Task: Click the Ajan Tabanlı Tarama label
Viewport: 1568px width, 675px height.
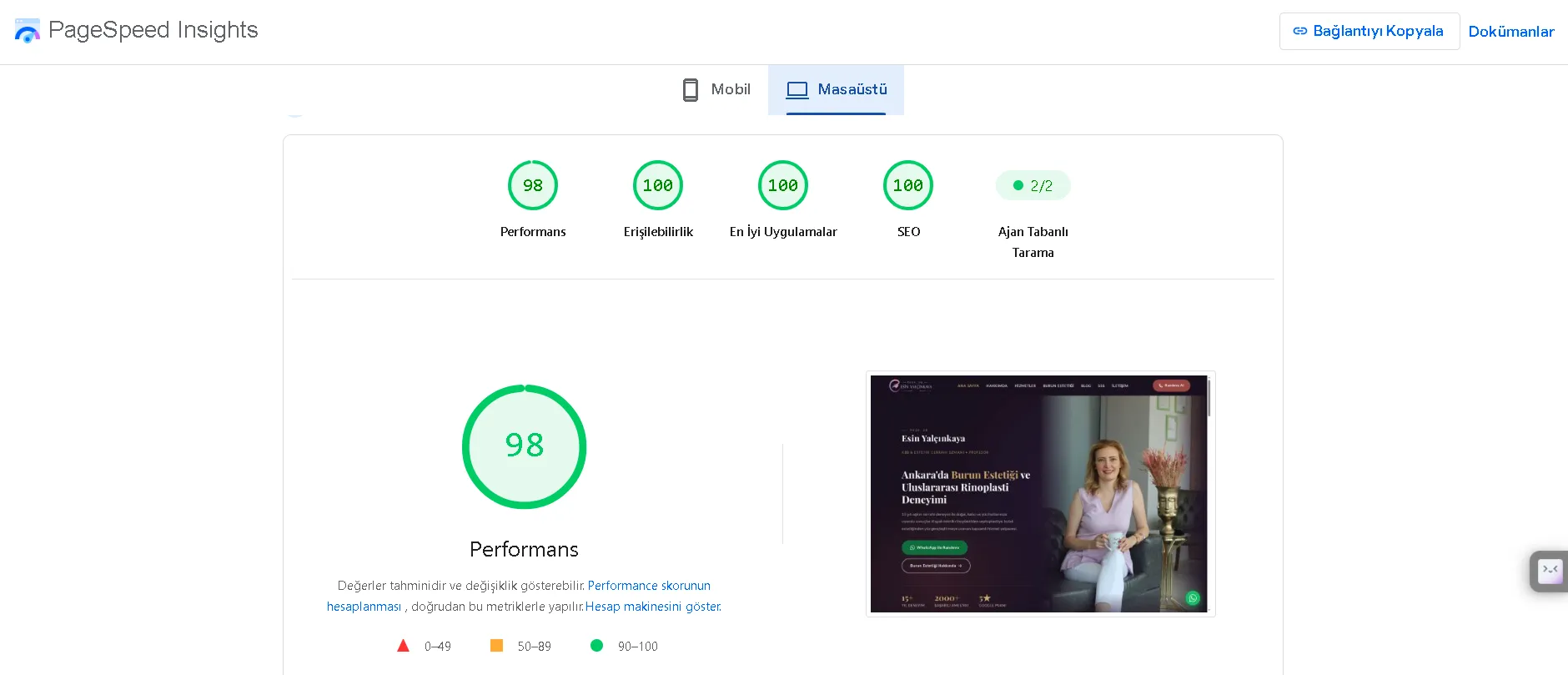Action: [x=1033, y=242]
